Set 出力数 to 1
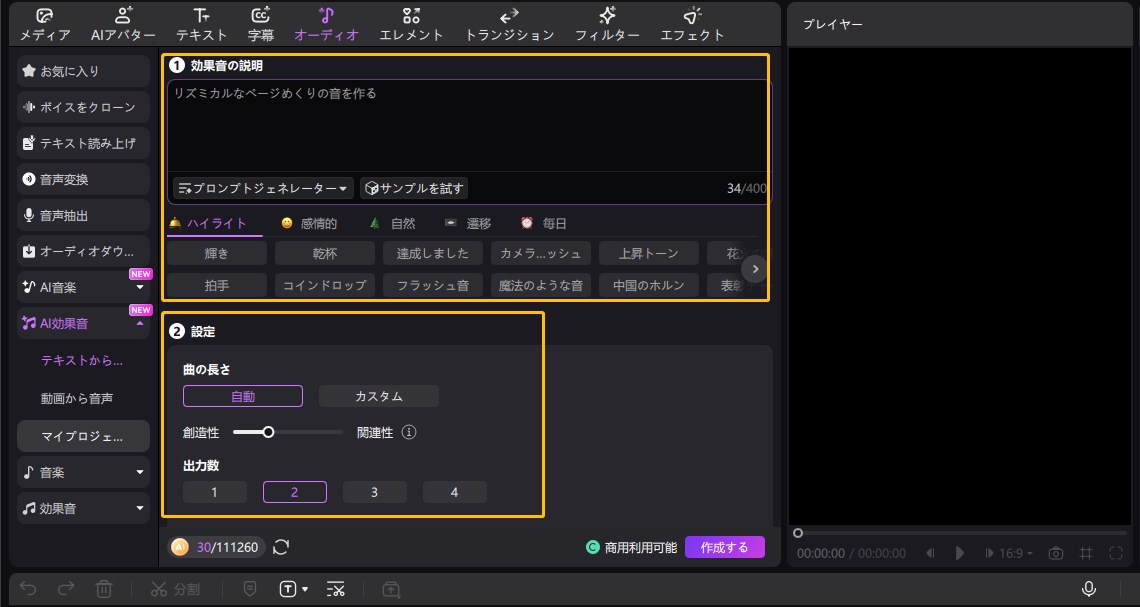The image size is (1140, 607). click(216, 491)
